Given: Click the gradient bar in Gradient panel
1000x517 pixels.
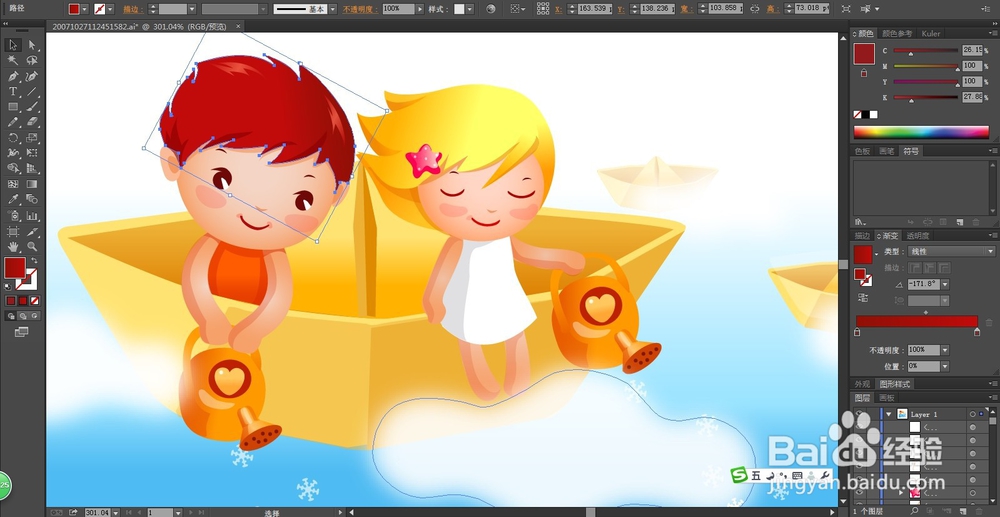Looking at the screenshot, I should point(916,321).
